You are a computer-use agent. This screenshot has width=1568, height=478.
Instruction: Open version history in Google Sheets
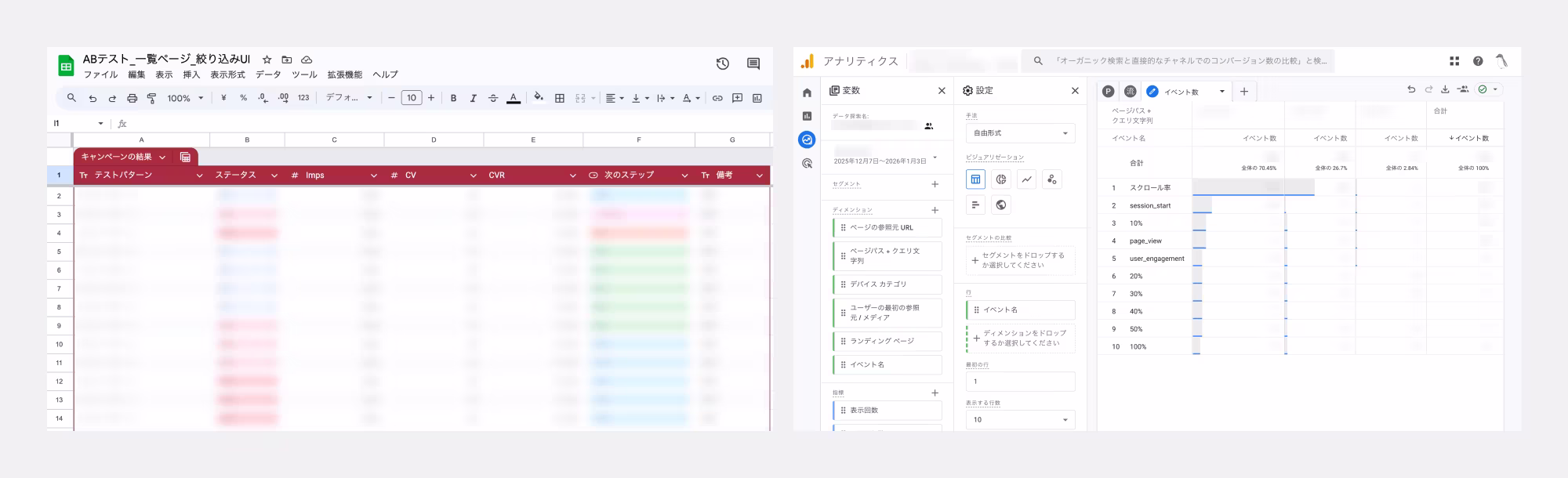[x=722, y=63]
